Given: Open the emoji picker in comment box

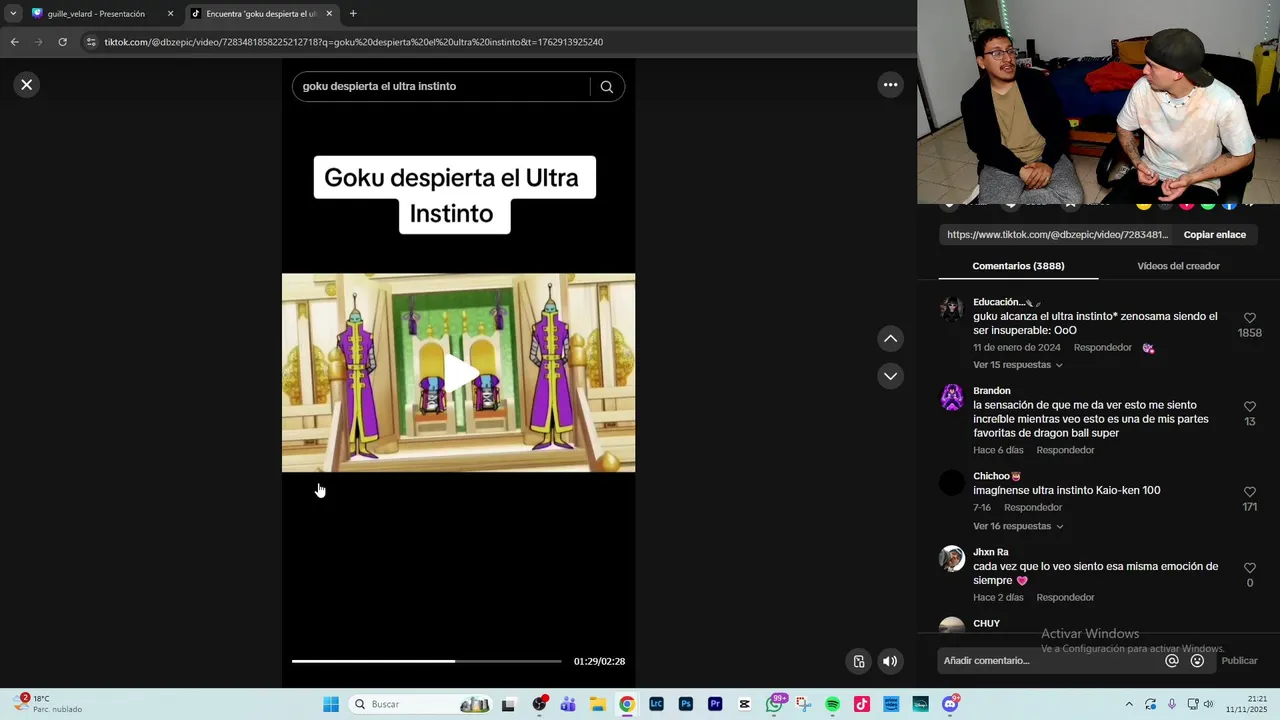Looking at the screenshot, I should pyautogui.click(x=1197, y=661).
